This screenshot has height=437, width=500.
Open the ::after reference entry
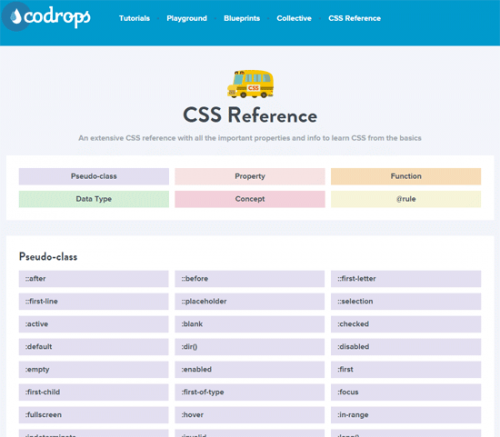pyautogui.click(x=94, y=279)
